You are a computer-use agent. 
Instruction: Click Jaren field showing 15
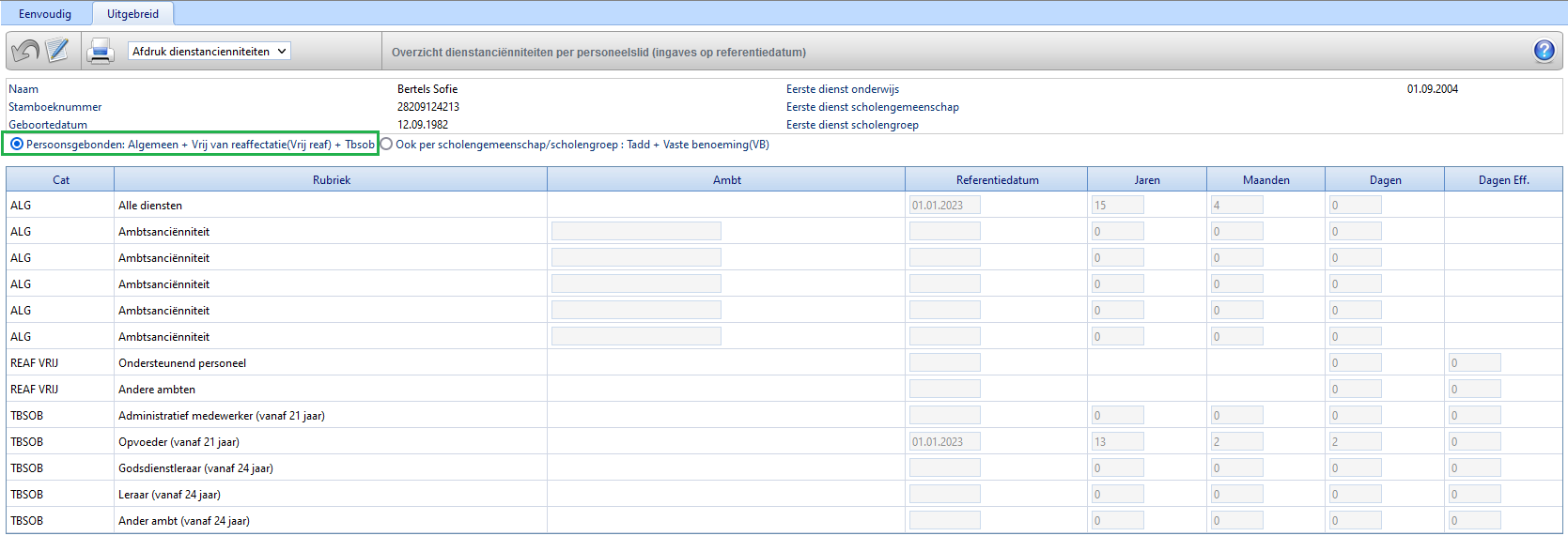coord(1118,205)
